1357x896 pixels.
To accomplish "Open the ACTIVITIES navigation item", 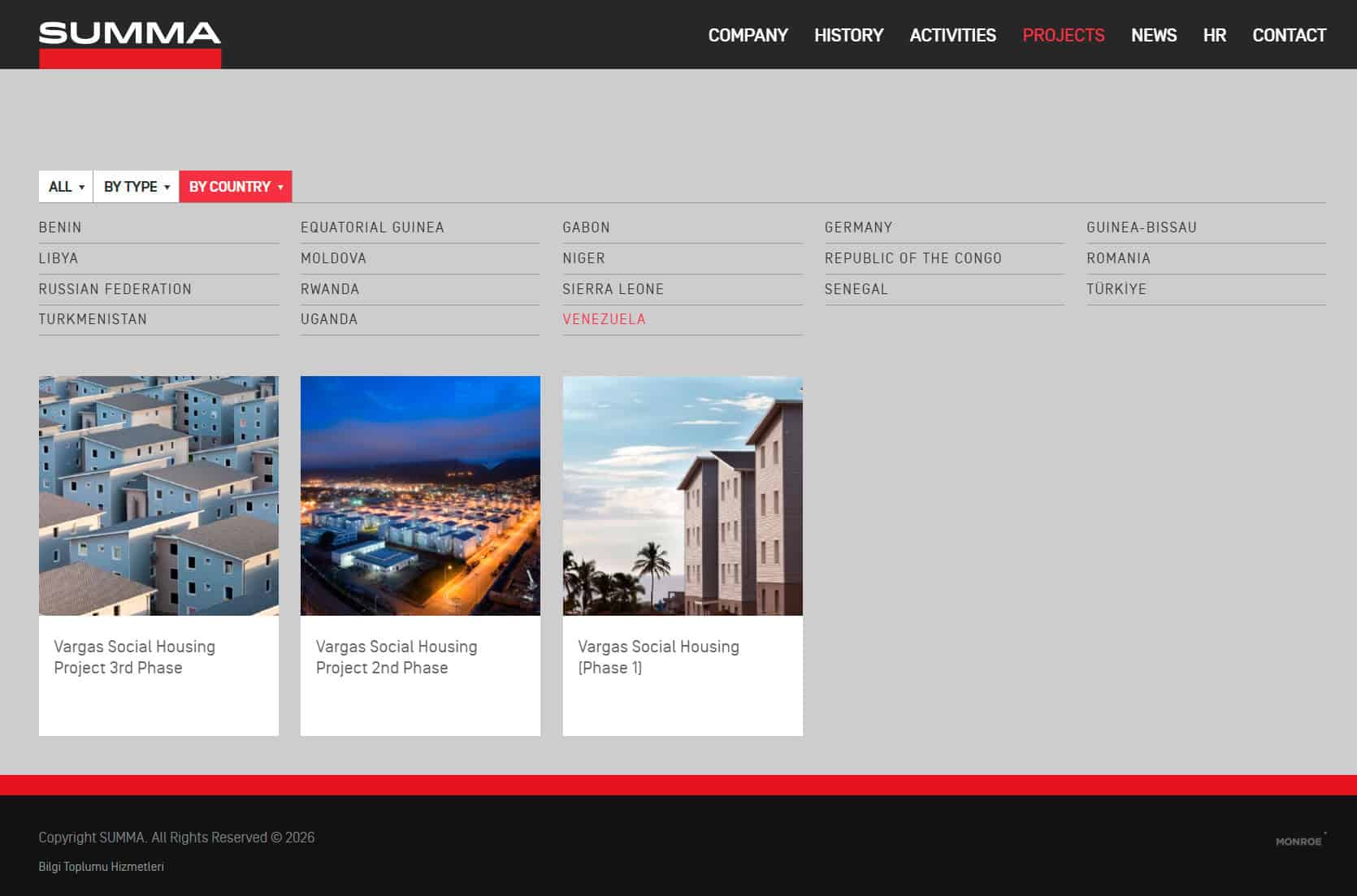I will (x=952, y=35).
